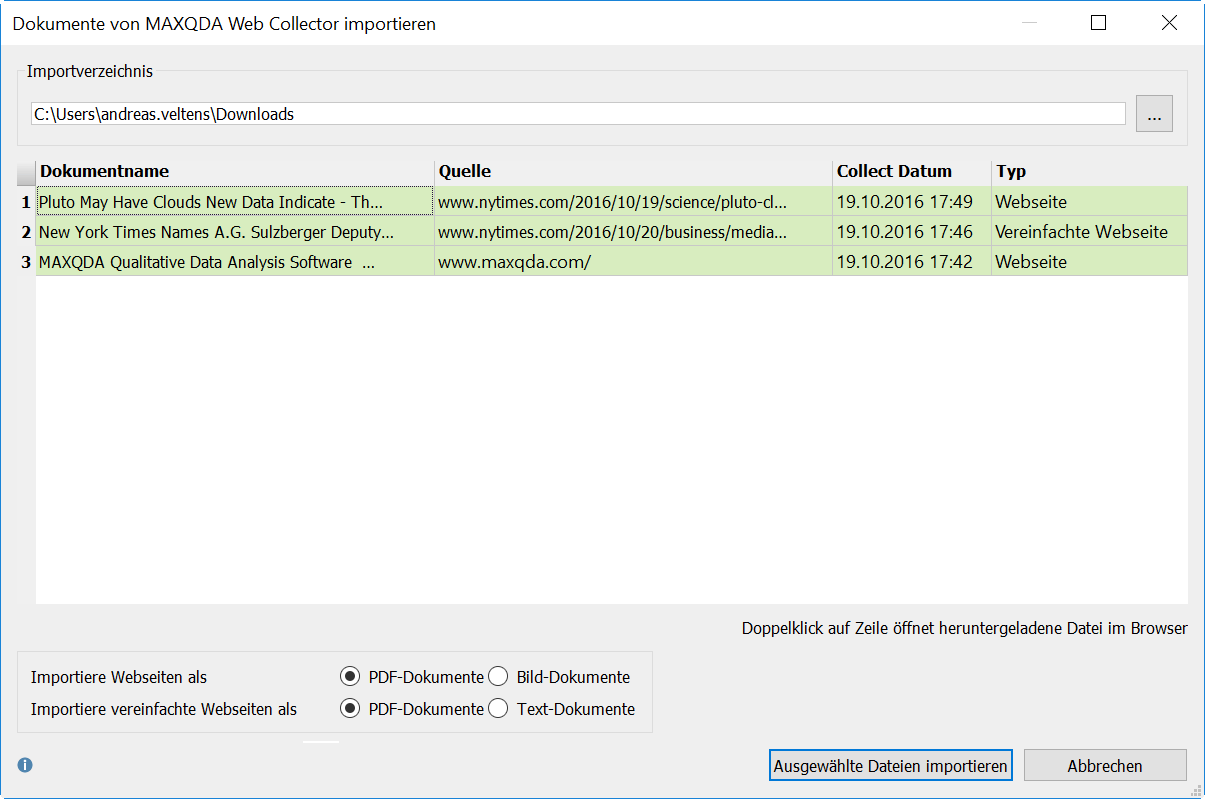Click the blue info icon
Screen dimensions: 1205x799
tap(25, 765)
